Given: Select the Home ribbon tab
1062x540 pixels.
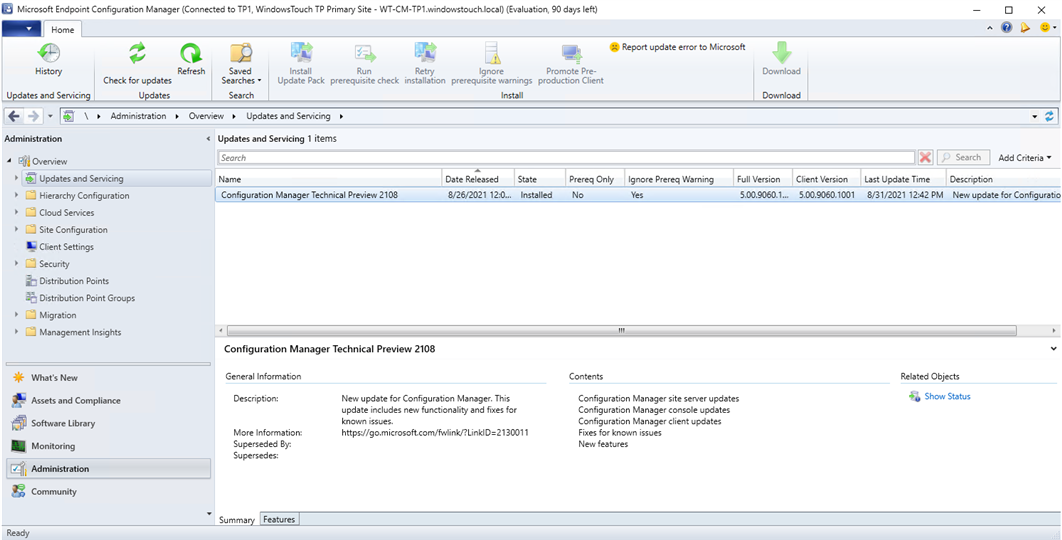Looking at the screenshot, I should pos(63,30).
